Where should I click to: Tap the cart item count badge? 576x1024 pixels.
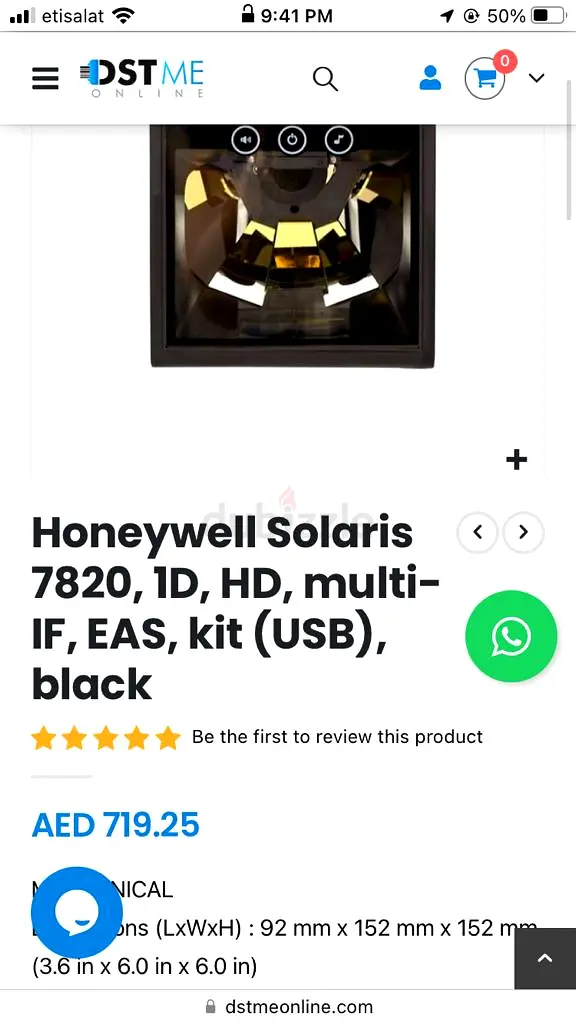tap(504, 62)
